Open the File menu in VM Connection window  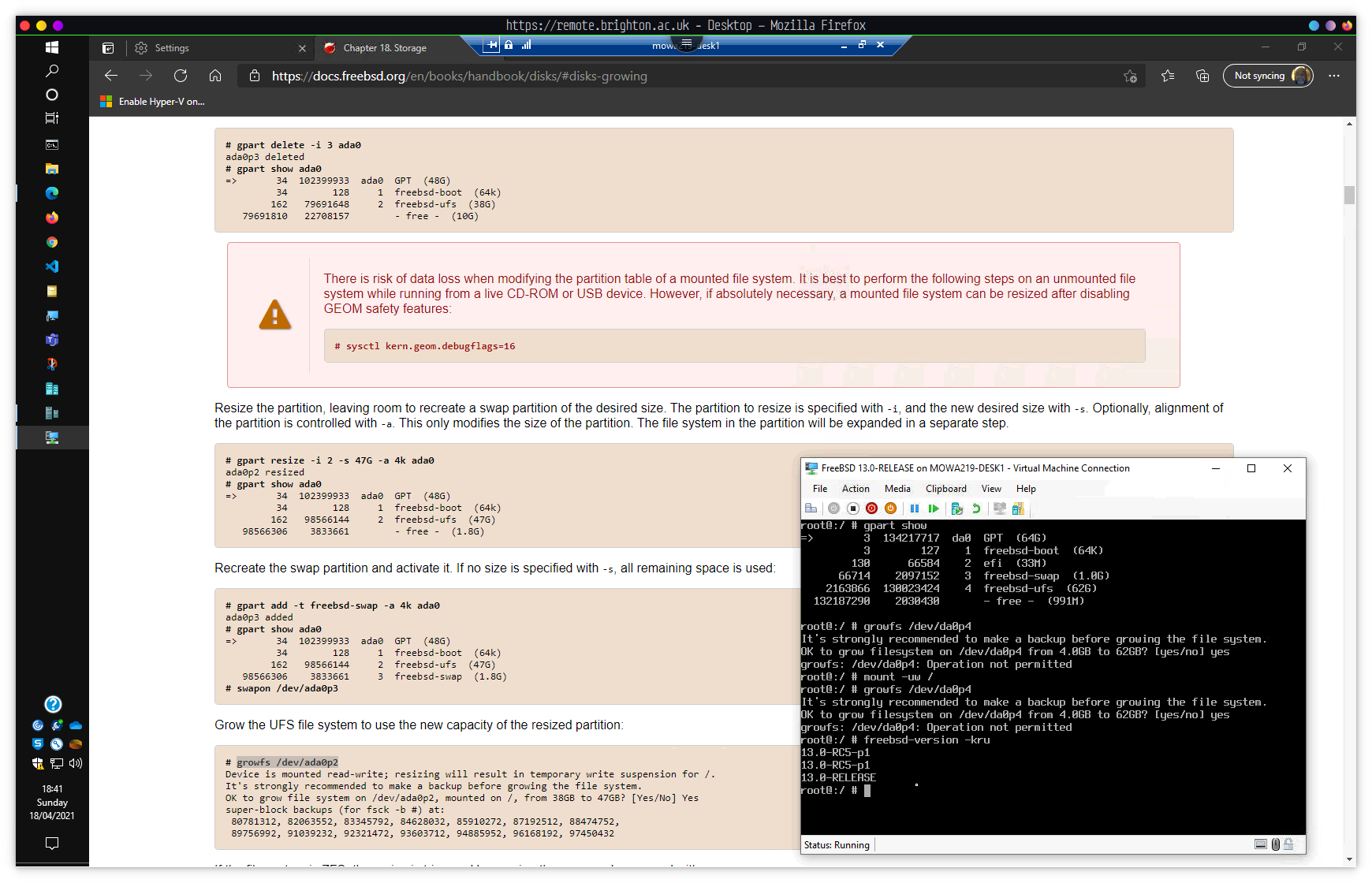pyautogui.click(x=820, y=489)
